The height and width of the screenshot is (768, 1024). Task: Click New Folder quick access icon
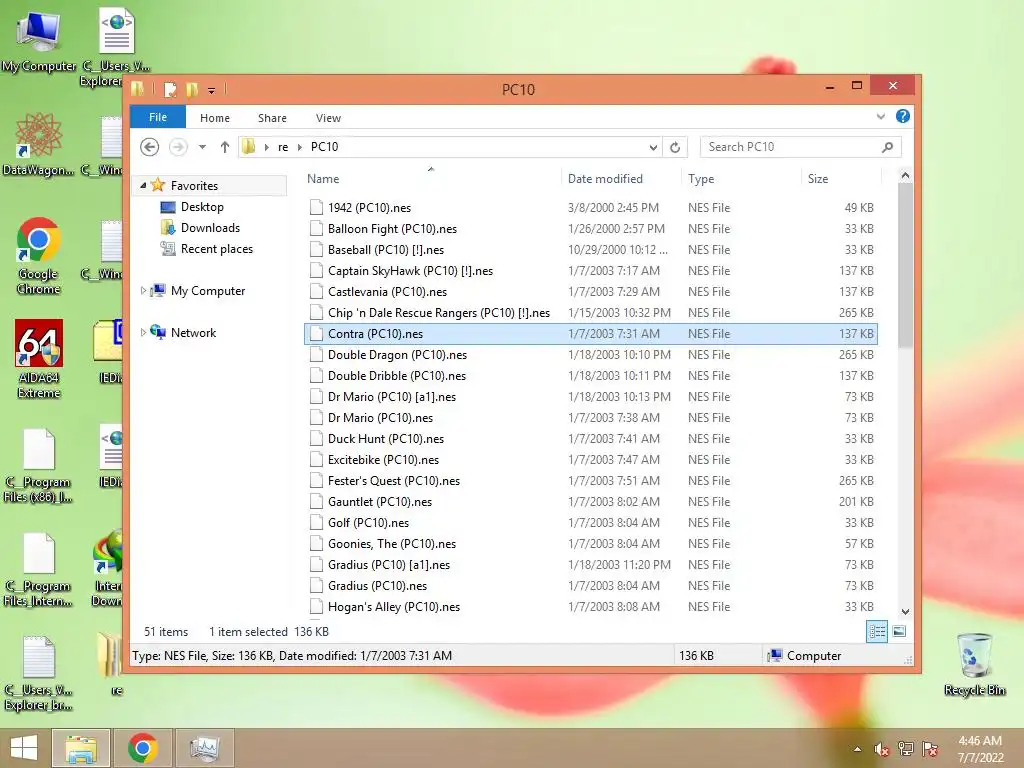point(192,89)
